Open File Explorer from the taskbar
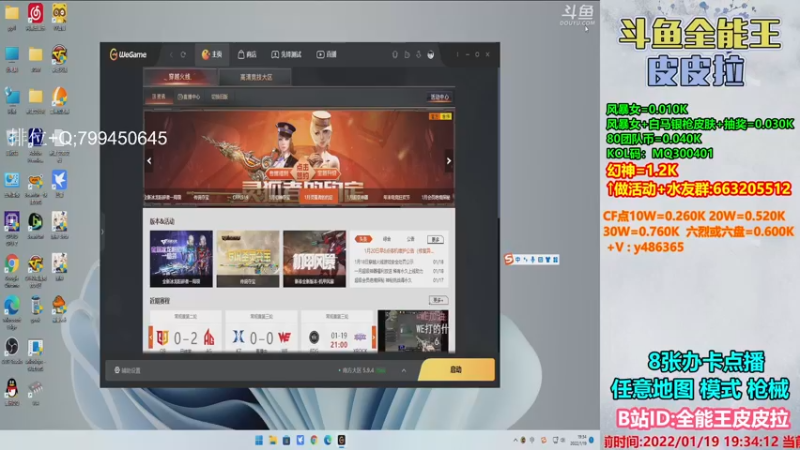Image resolution: width=800 pixels, height=450 pixels. (273, 440)
